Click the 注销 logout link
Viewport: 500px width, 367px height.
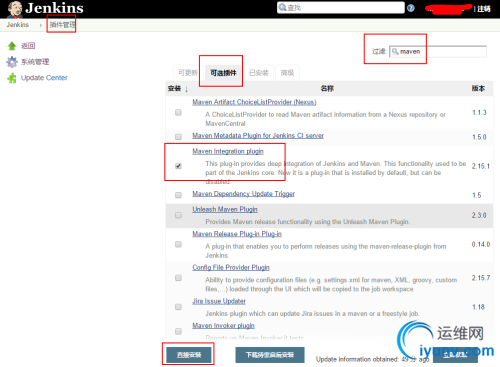484,9
